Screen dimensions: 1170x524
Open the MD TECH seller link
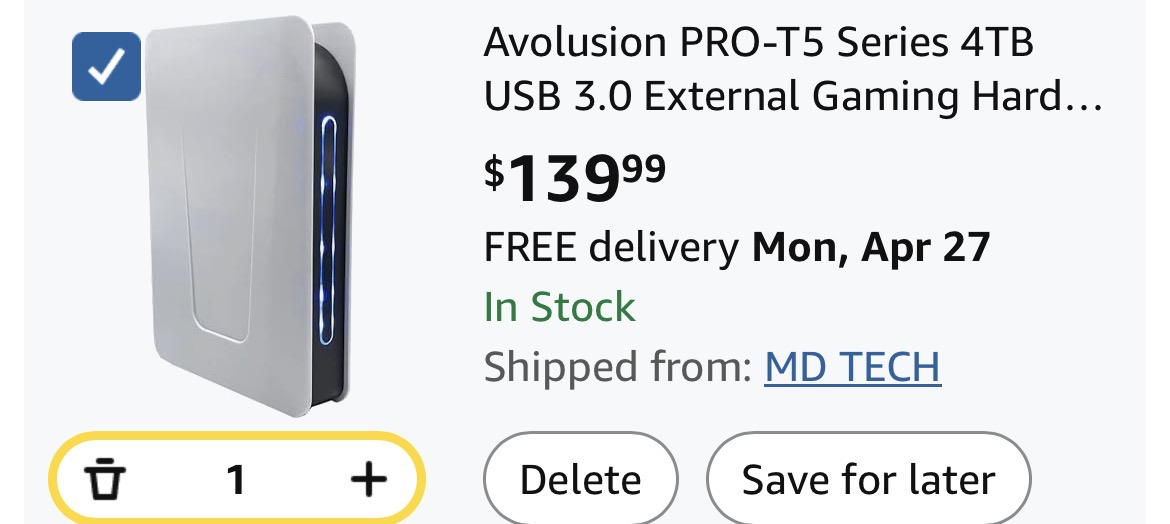[852, 368]
